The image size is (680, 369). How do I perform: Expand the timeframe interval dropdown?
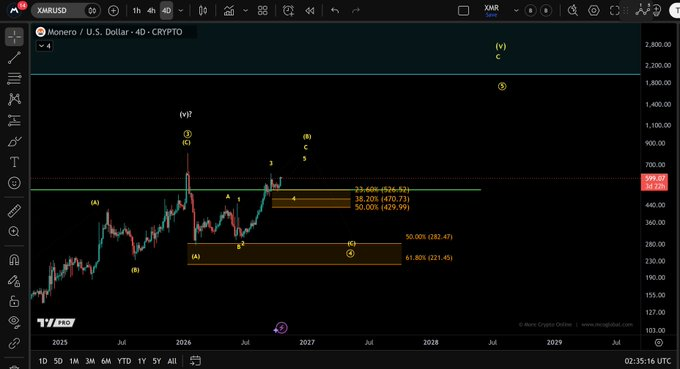pos(181,10)
